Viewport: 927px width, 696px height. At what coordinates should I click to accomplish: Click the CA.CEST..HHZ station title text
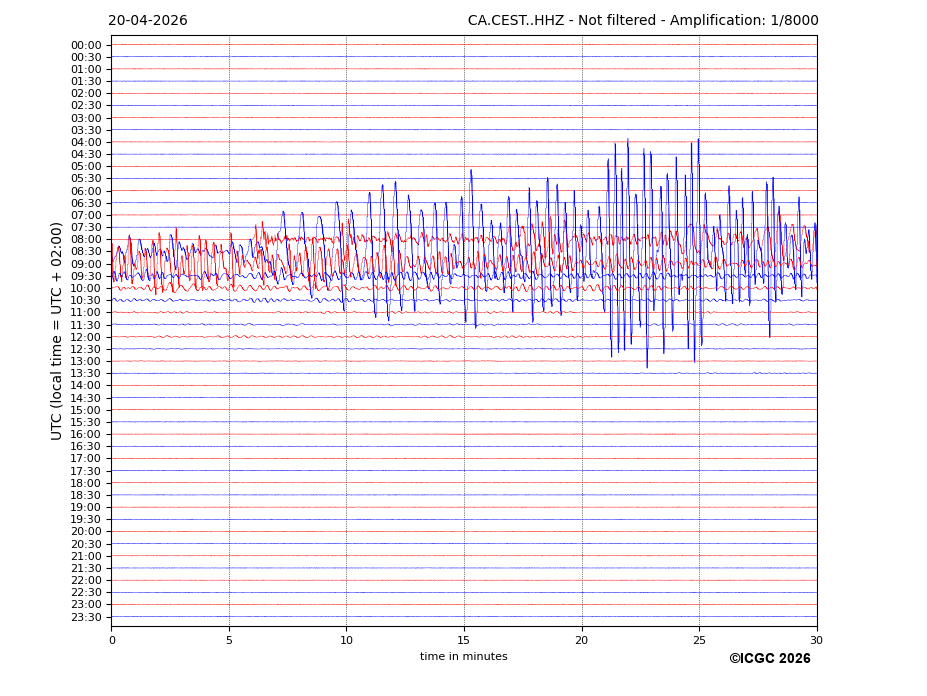click(643, 21)
